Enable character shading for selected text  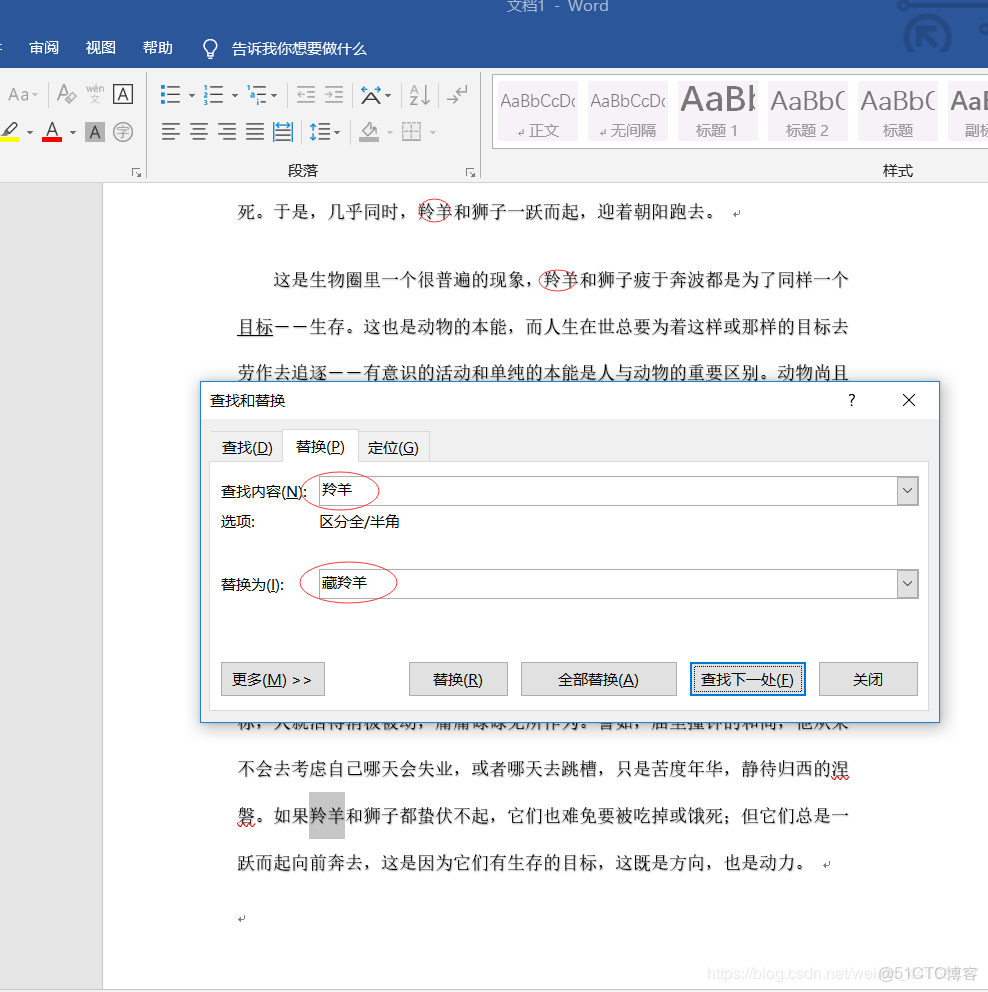click(95, 131)
